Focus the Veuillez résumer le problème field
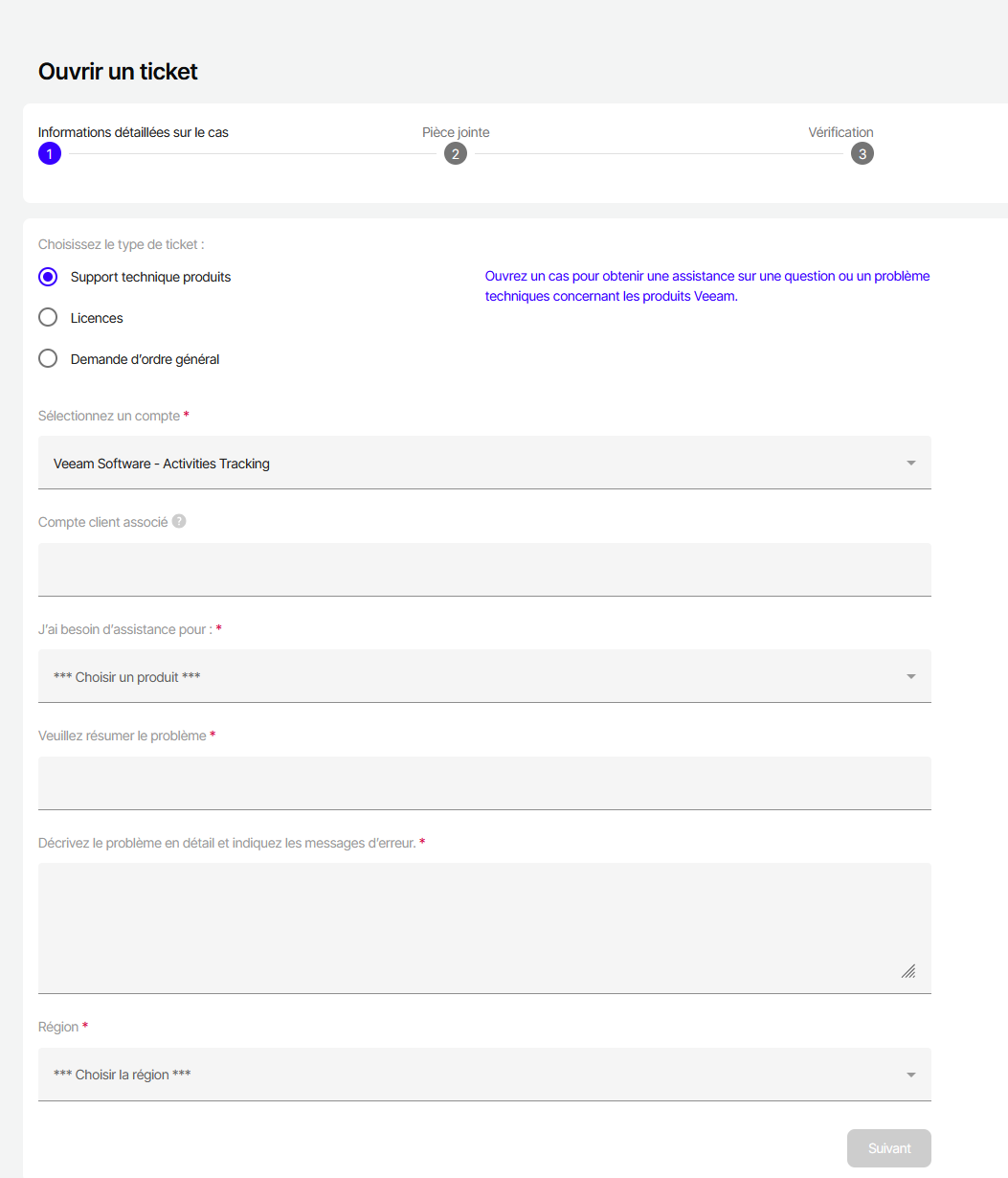 (x=483, y=783)
